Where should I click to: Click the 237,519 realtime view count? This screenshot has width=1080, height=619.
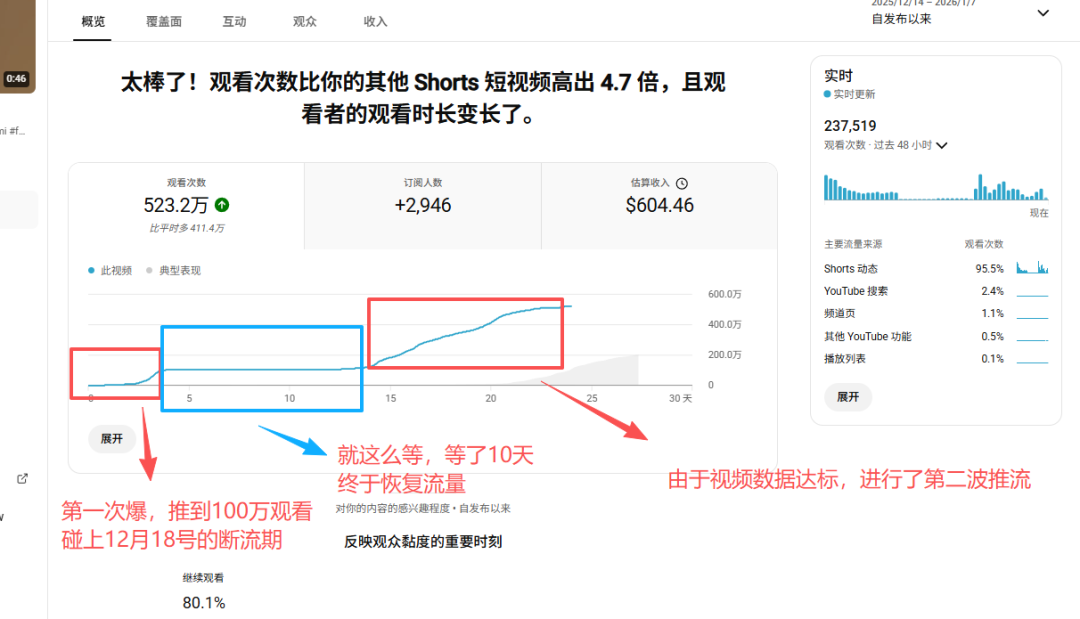pos(850,126)
